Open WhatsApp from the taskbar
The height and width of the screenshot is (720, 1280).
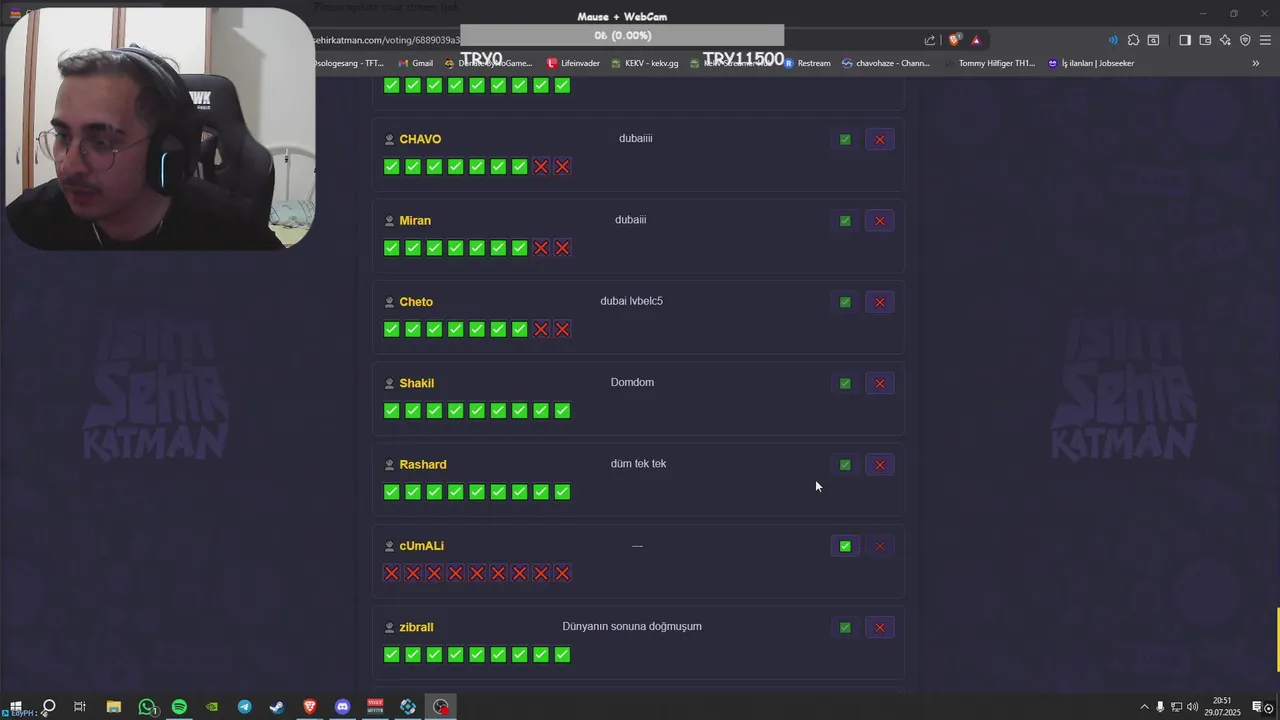click(147, 707)
